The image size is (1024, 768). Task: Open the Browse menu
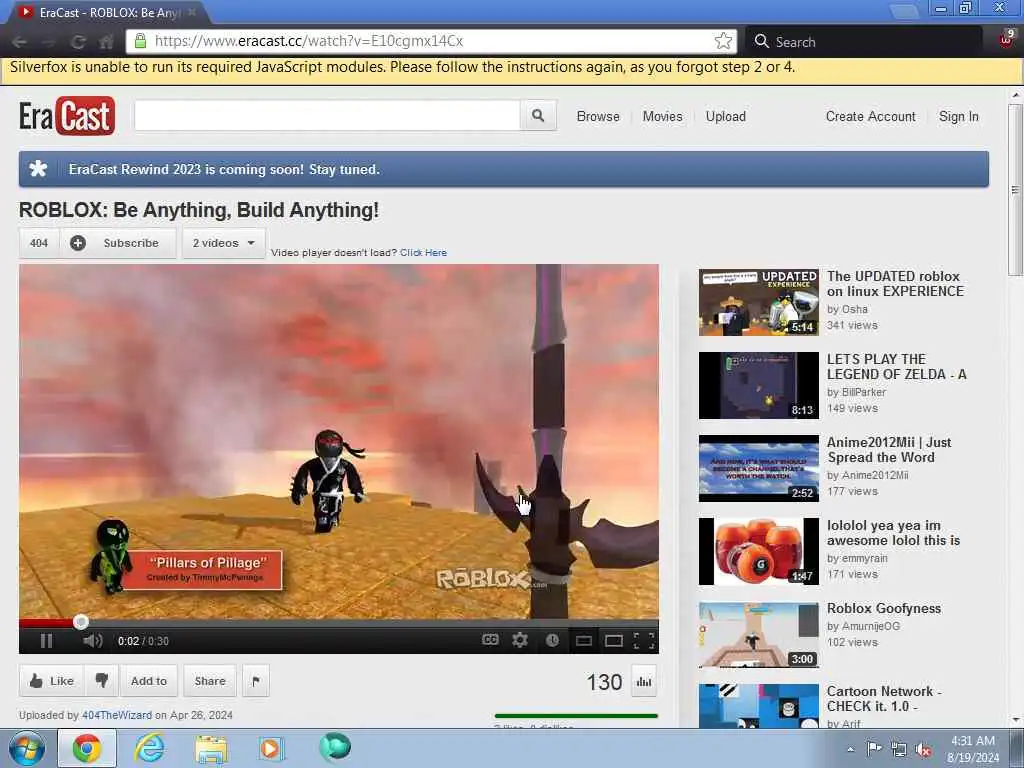(x=598, y=116)
